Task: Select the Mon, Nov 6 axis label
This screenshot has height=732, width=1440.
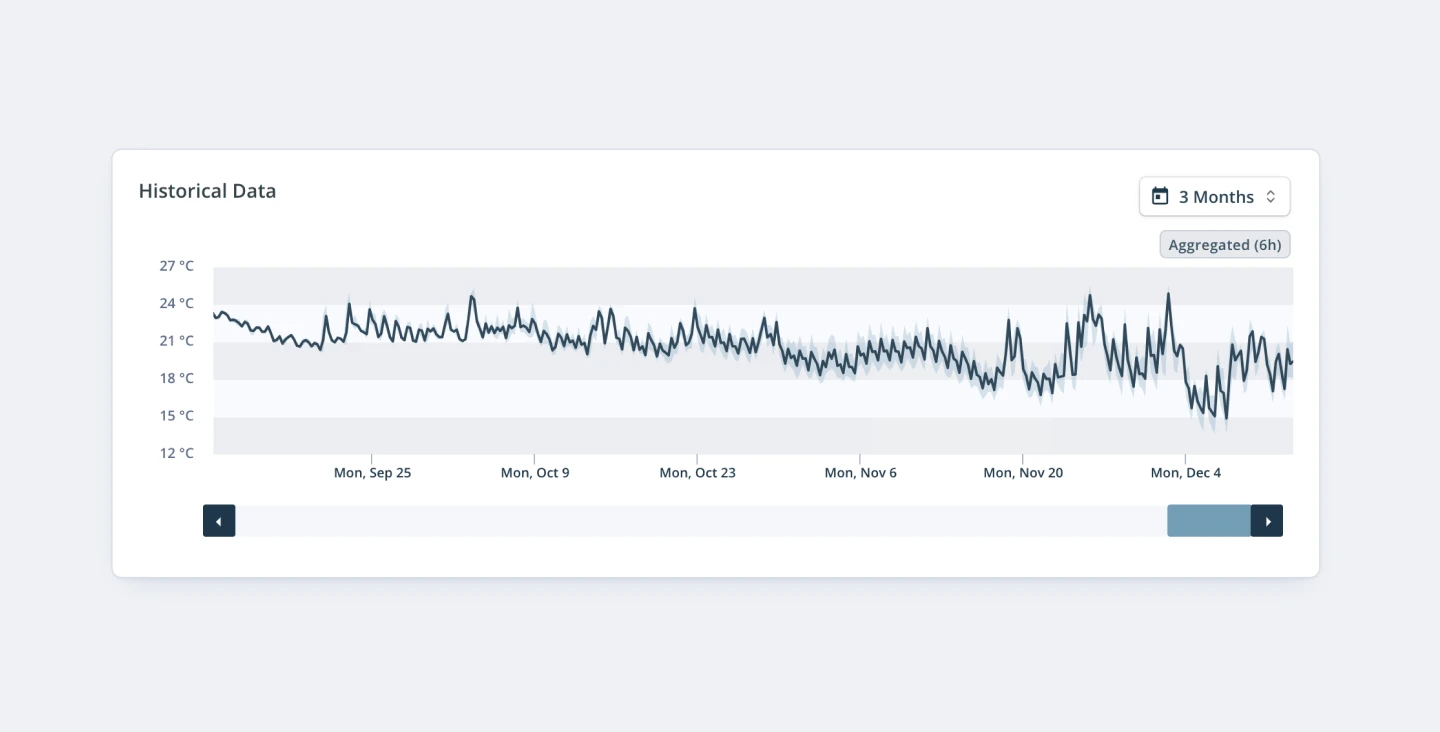Action: (x=860, y=473)
